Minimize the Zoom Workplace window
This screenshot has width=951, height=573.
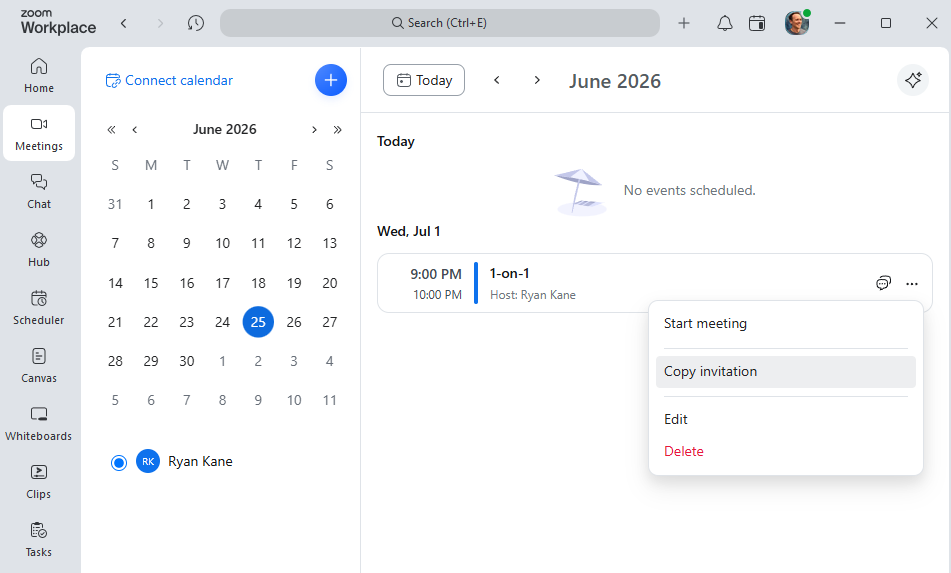point(840,23)
